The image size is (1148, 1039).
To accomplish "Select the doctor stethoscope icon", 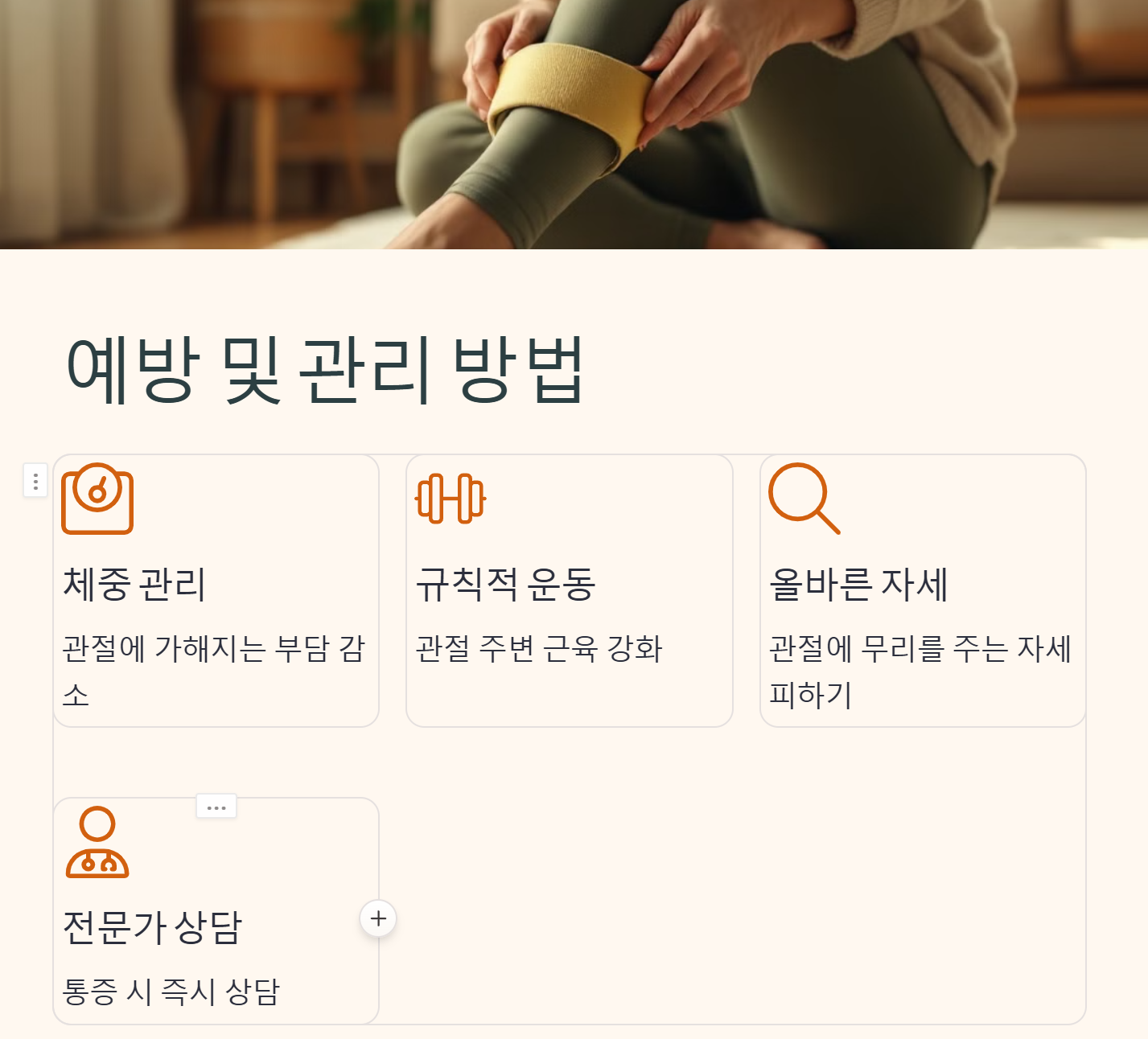I will [x=97, y=842].
